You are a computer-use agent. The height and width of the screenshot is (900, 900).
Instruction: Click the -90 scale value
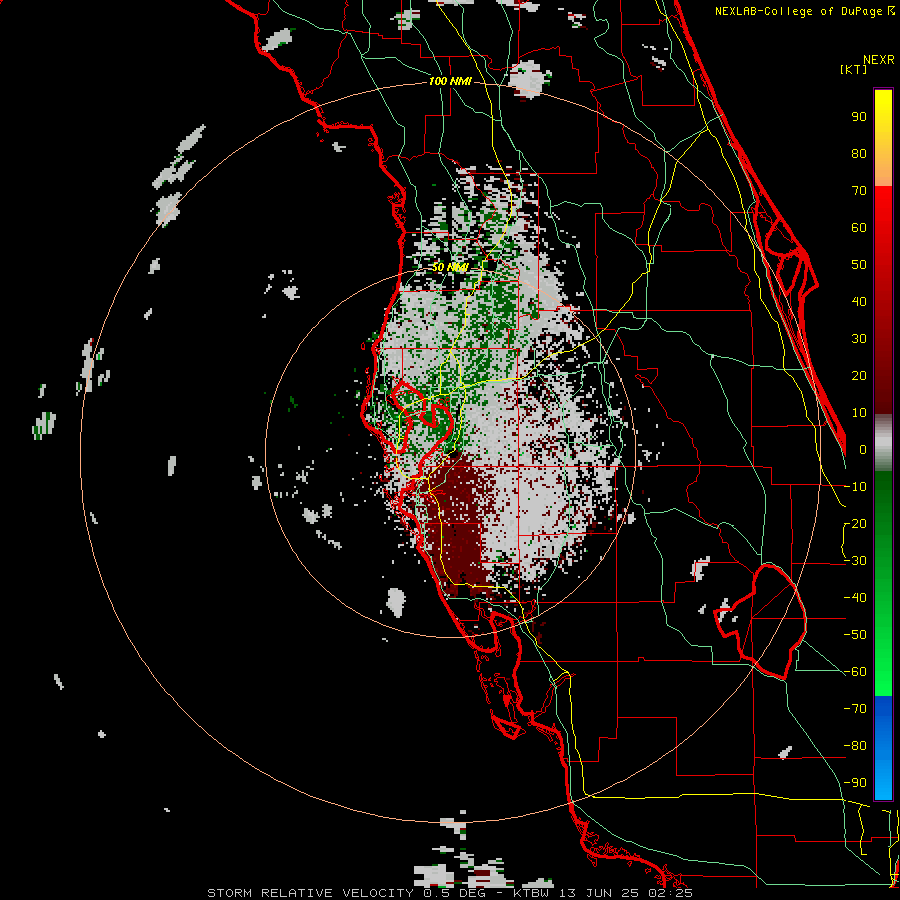pos(855,783)
